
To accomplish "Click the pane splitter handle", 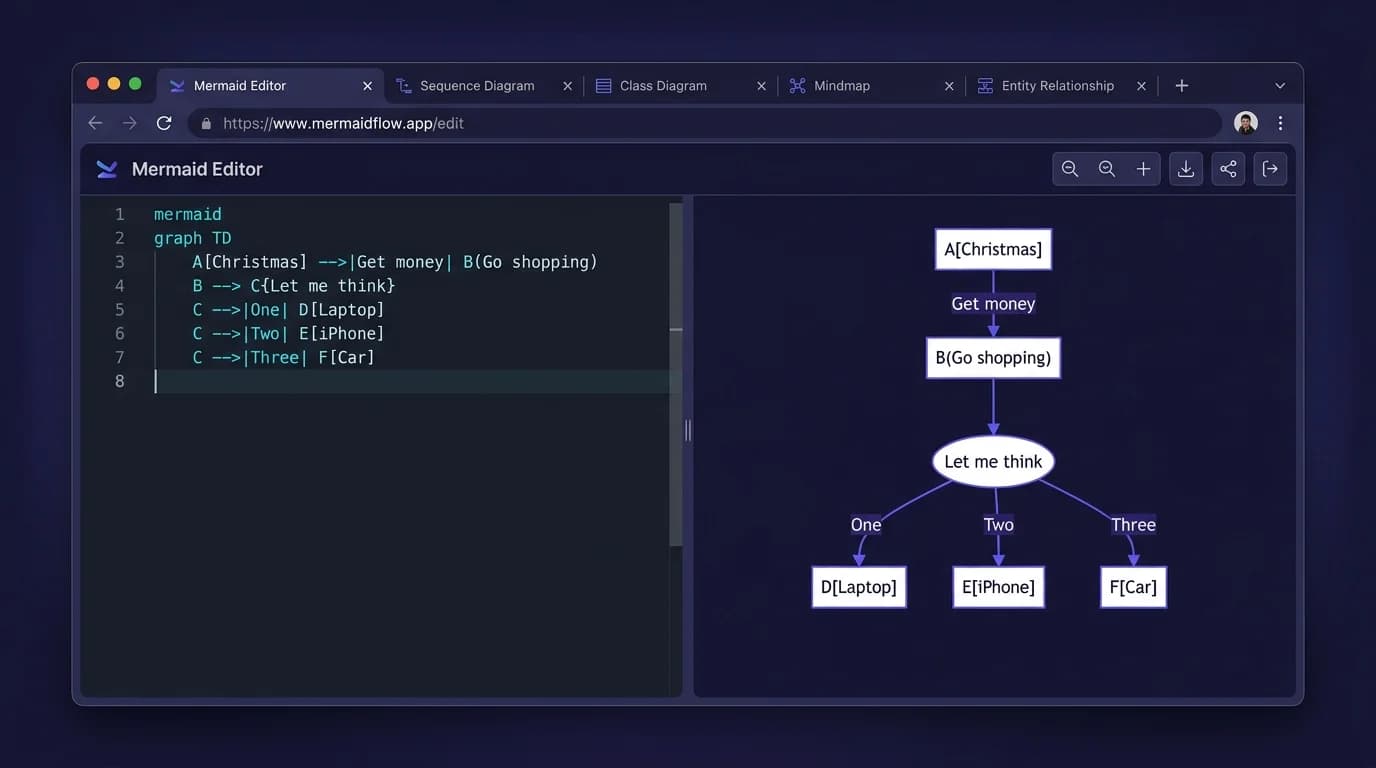I will point(688,430).
